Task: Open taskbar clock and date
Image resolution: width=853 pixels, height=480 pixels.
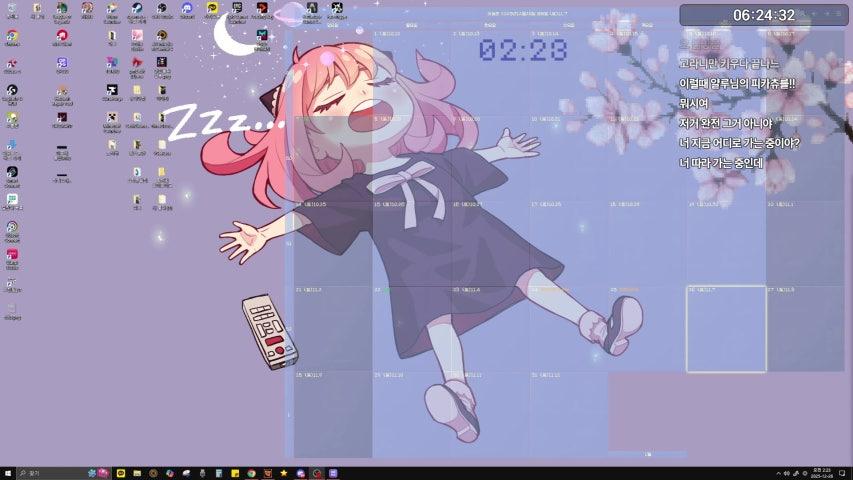Action: (x=822, y=473)
